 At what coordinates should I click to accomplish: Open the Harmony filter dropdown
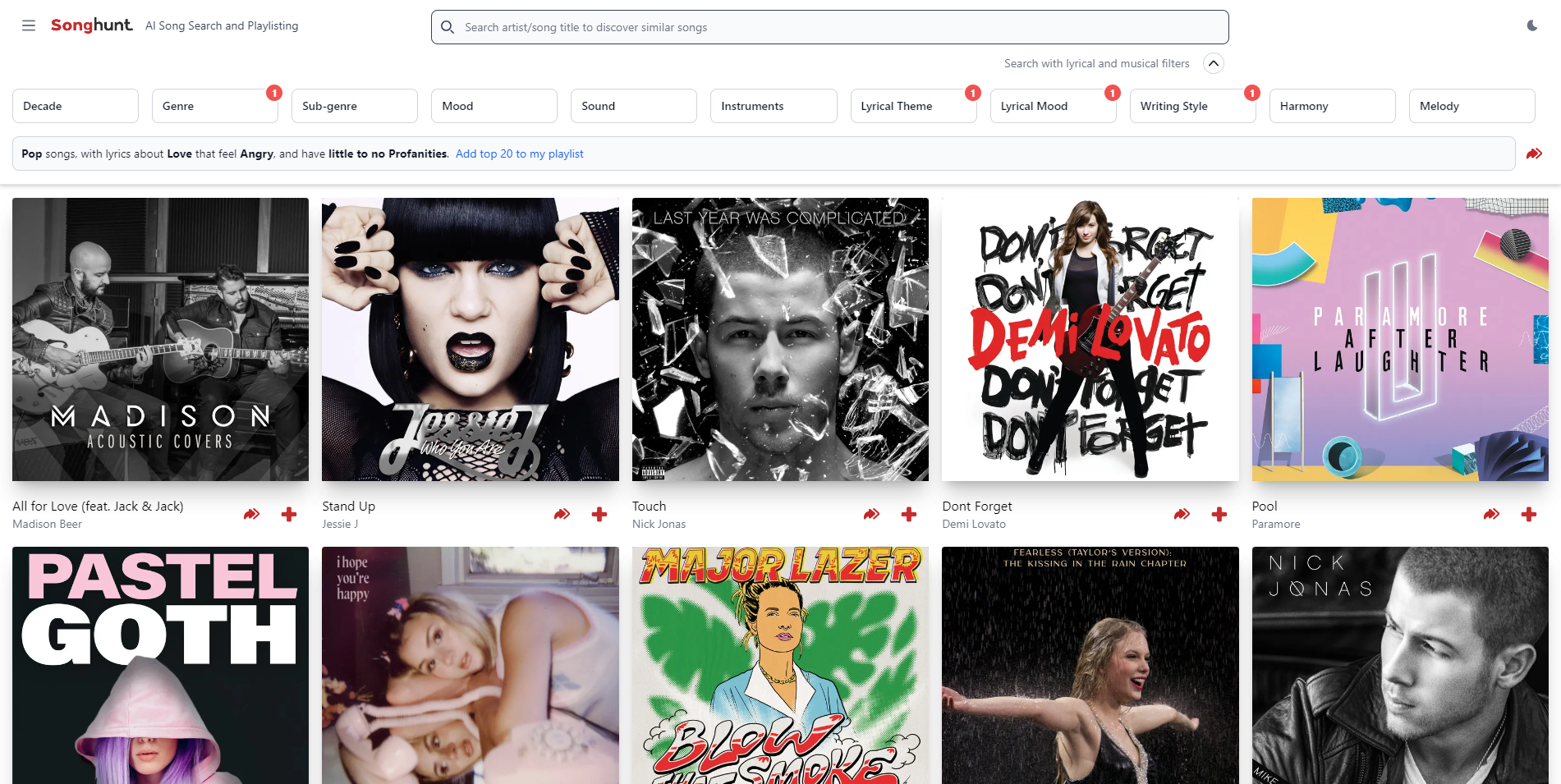(x=1332, y=106)
